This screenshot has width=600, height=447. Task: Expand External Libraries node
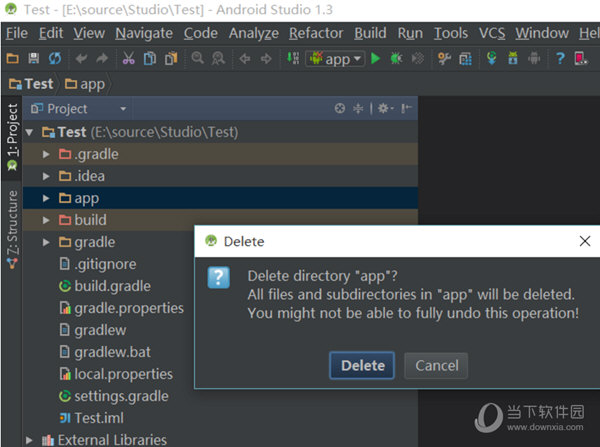[29, 440]
